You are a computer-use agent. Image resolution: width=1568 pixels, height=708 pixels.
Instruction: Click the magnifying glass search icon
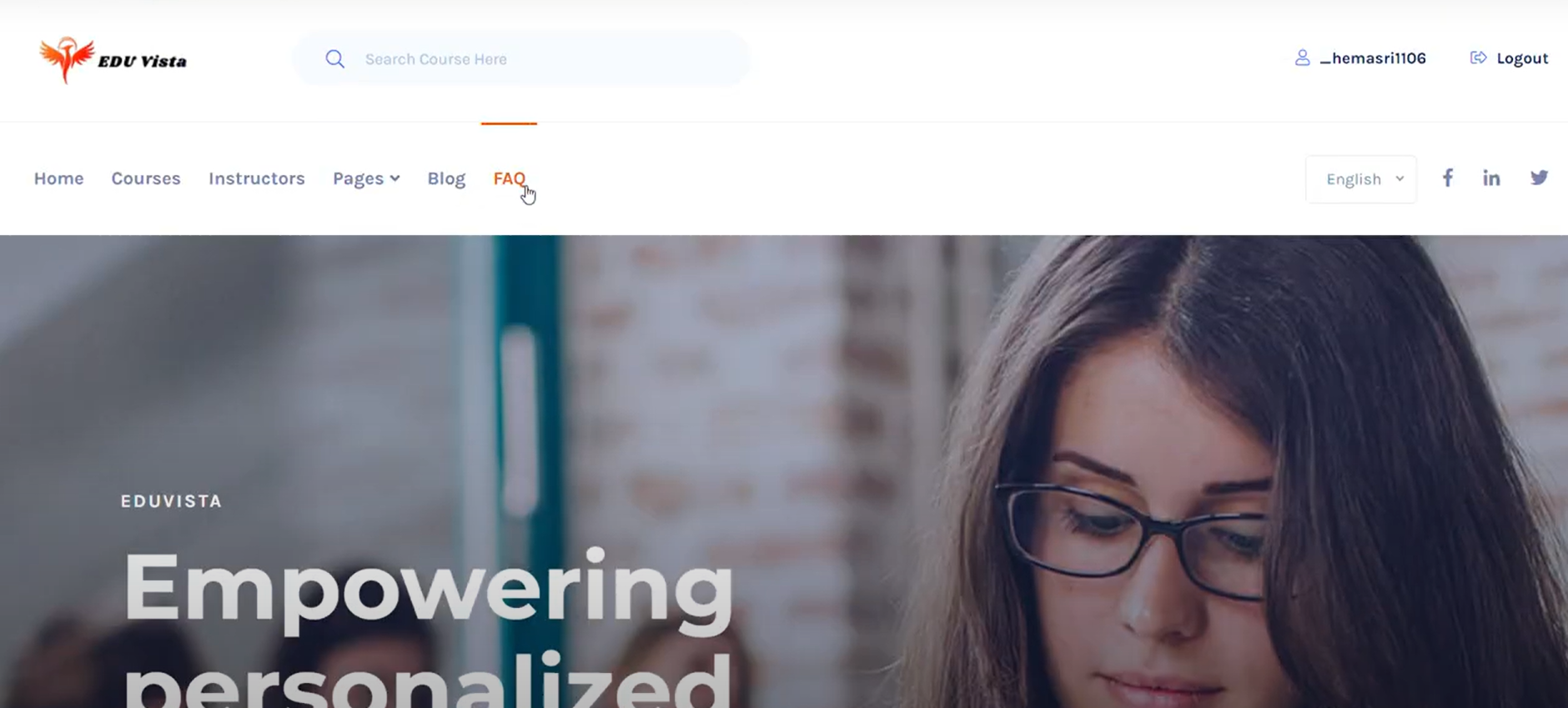tap(335, 58)
